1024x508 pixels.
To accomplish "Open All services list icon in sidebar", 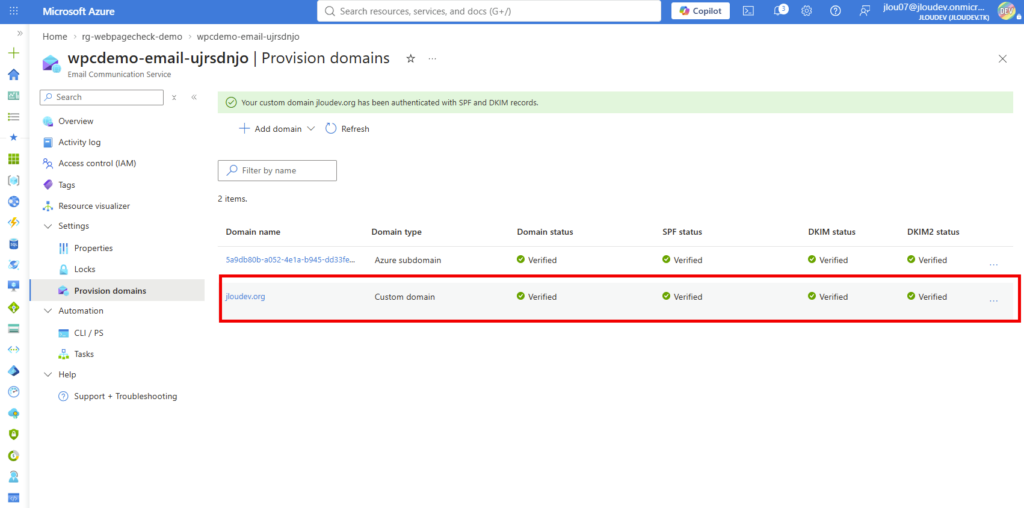I will pyautogui.click(x=13, y=117).
